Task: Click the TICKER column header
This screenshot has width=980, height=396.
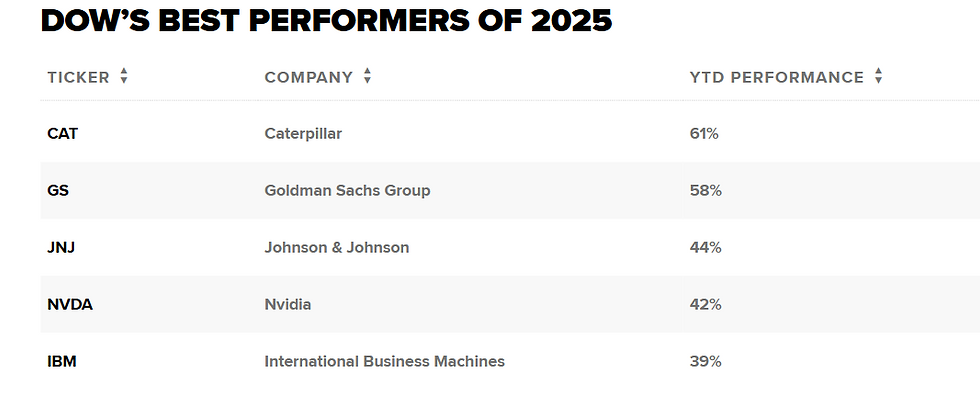Action: pyautogui.click(x=78, y=77)
